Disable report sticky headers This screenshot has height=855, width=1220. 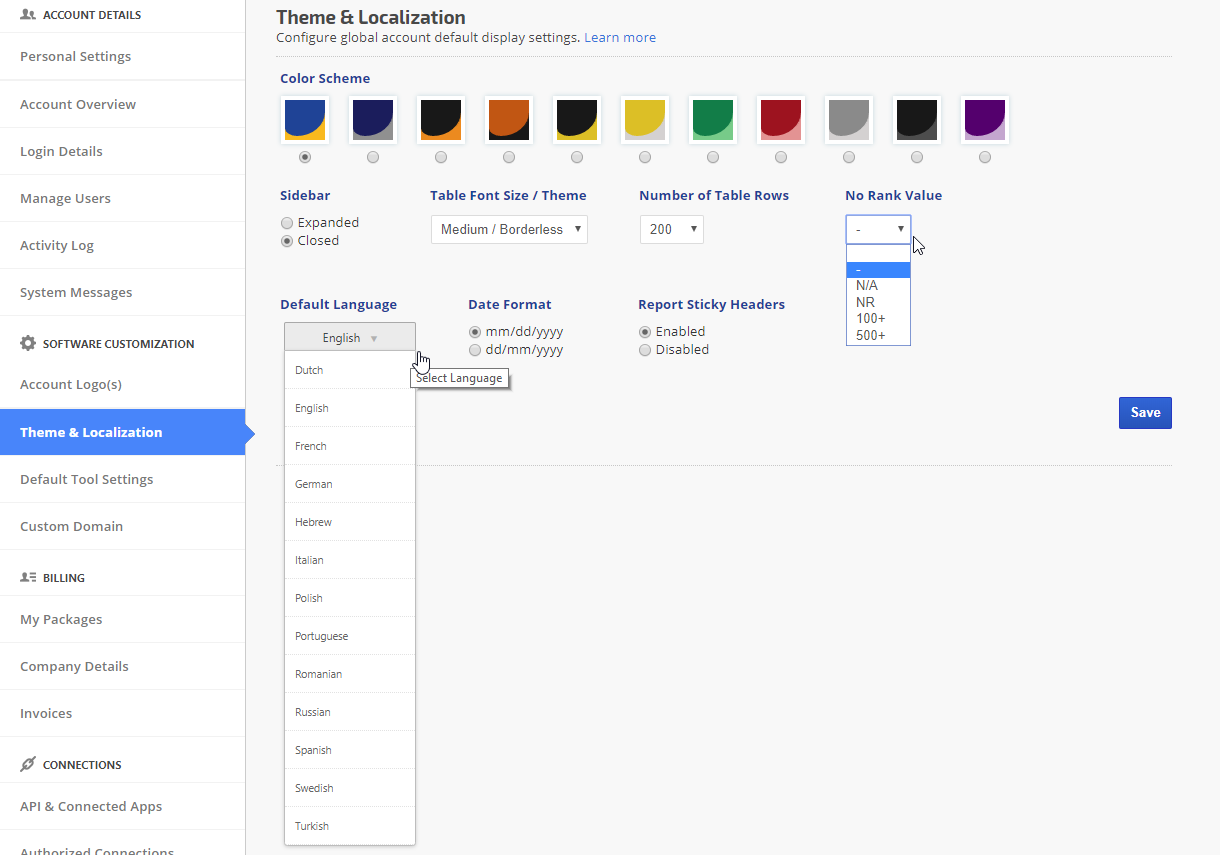[x=645, y=350]
